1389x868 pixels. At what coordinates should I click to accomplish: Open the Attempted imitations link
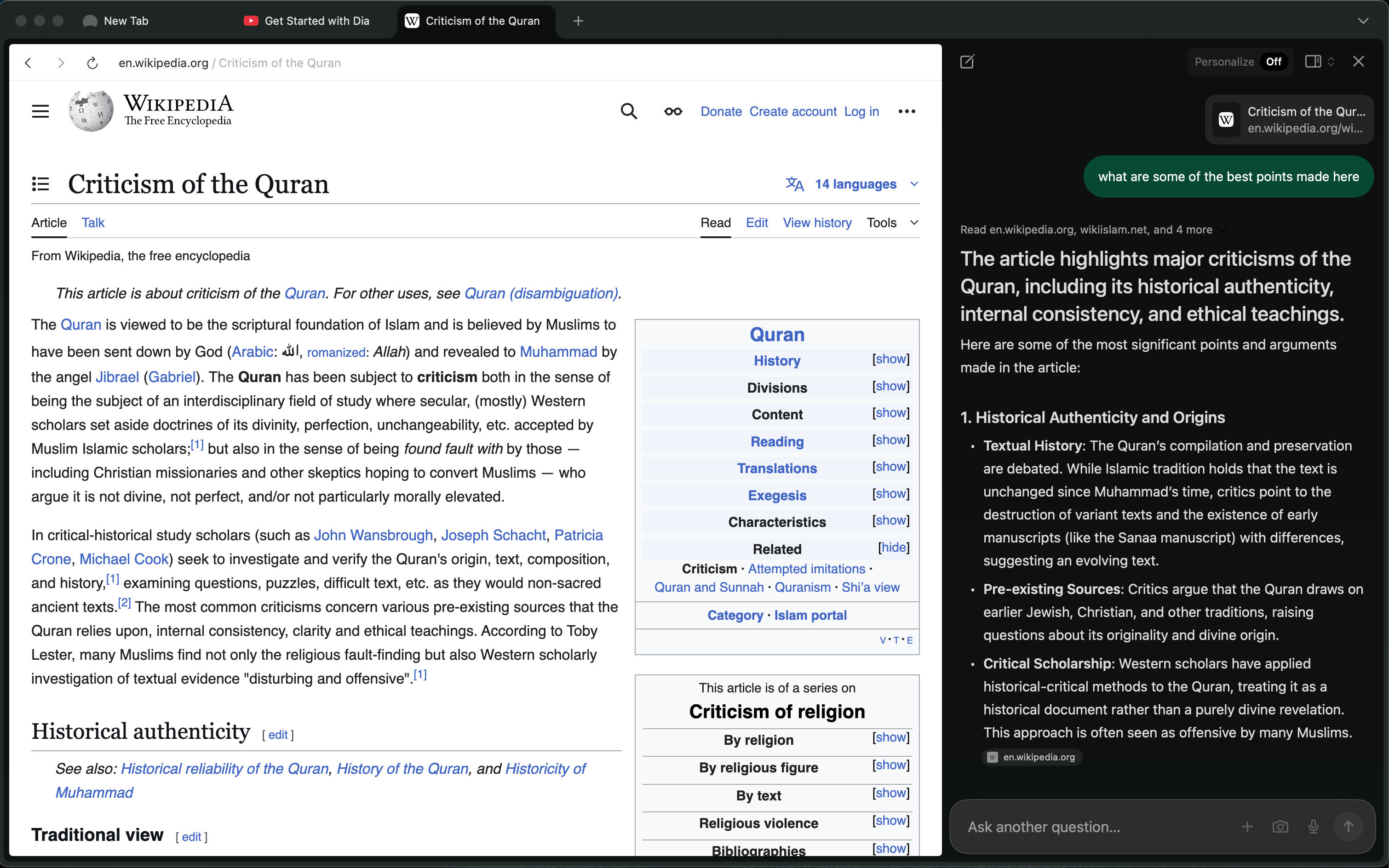click(806, 568)
